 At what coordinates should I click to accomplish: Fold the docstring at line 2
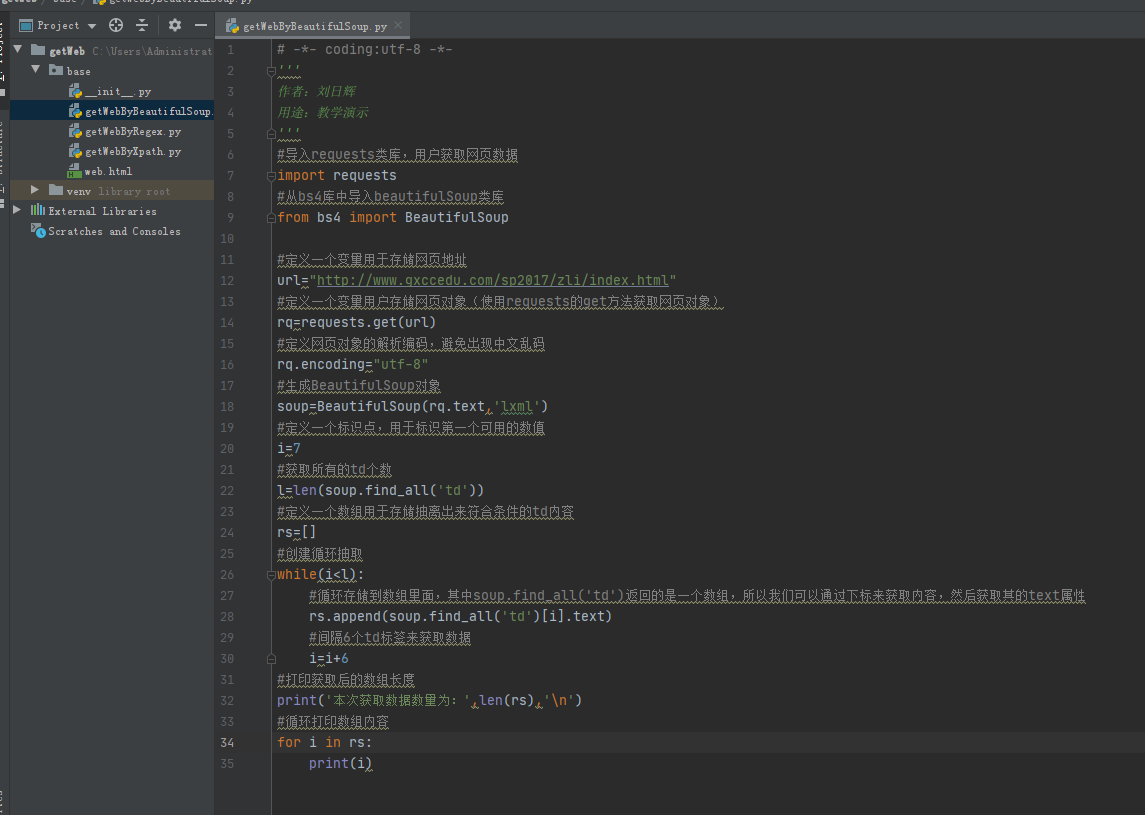point(270,71)
